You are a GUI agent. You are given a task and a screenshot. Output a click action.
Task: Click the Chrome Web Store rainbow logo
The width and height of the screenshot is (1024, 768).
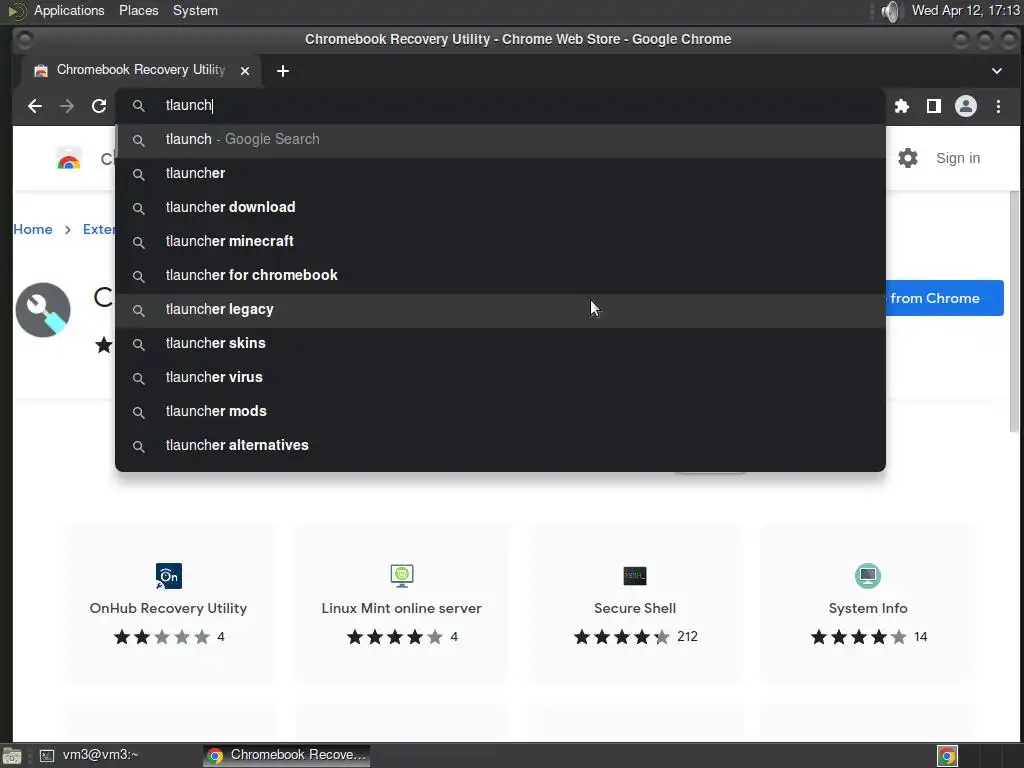[x=69, y=159]
